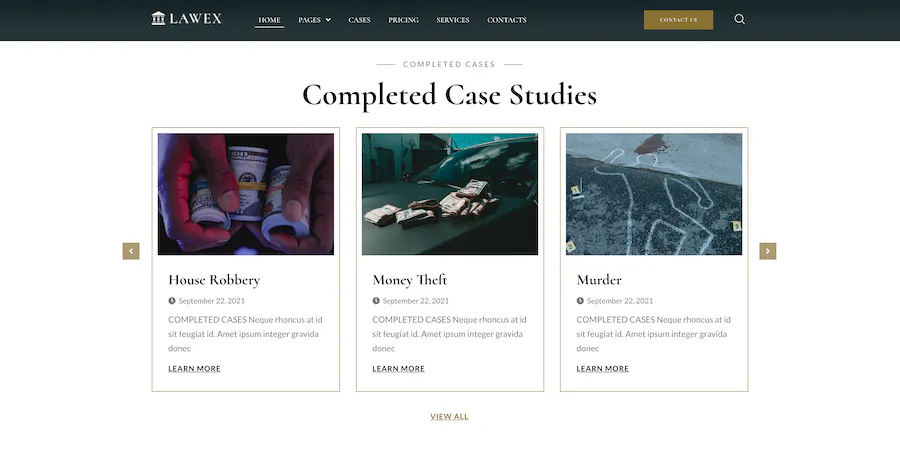The image size is (900, 459).
Task: Click the LAWEX courthouse logo icon
Action: (158, 18)
